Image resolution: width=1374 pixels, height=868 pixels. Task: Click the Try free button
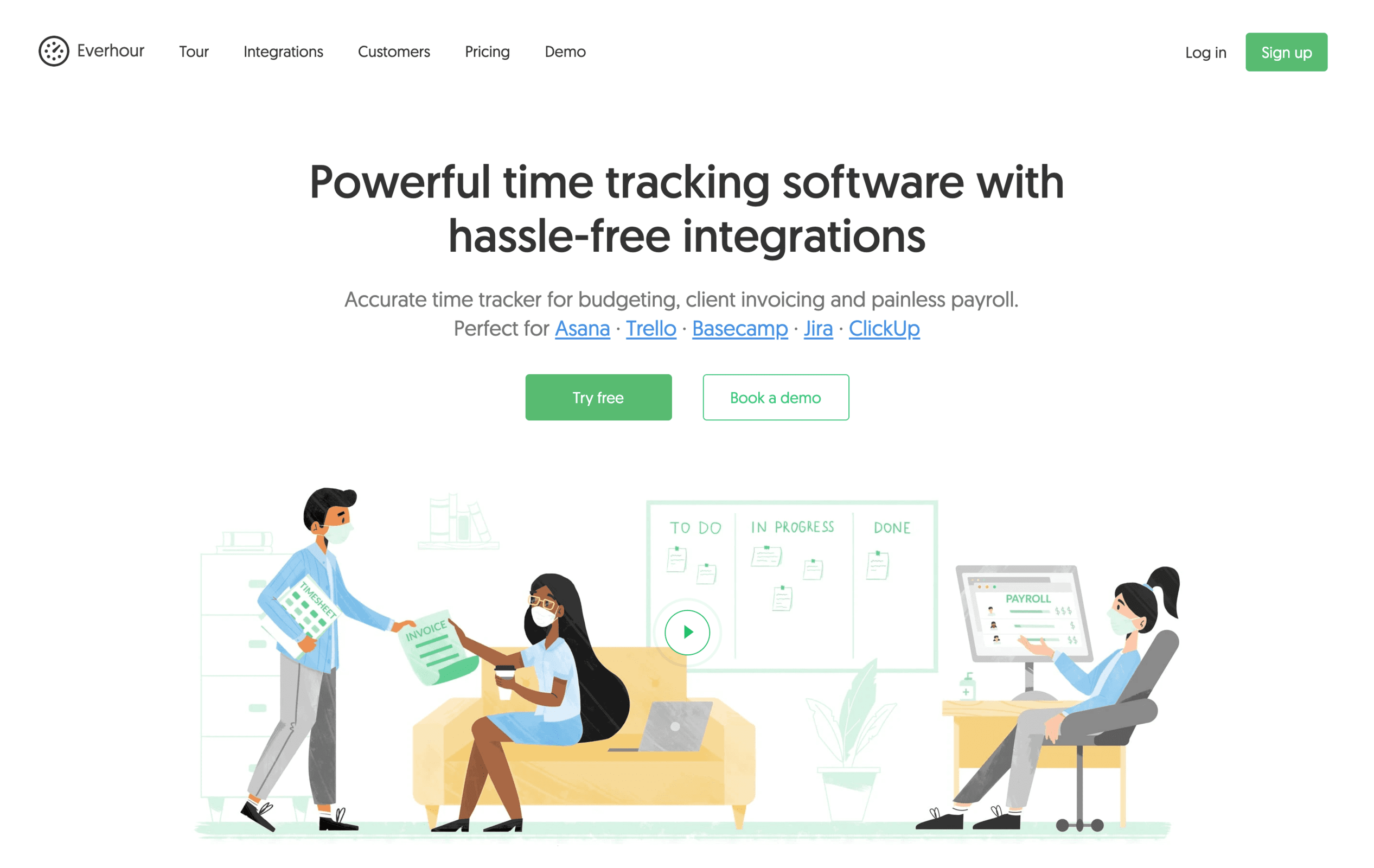597,397
